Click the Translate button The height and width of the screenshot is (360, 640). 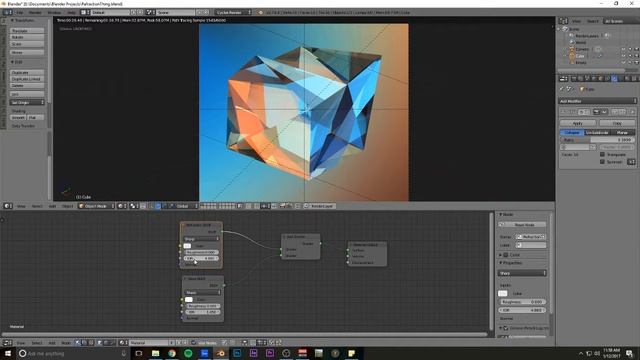tap(27, 31)
